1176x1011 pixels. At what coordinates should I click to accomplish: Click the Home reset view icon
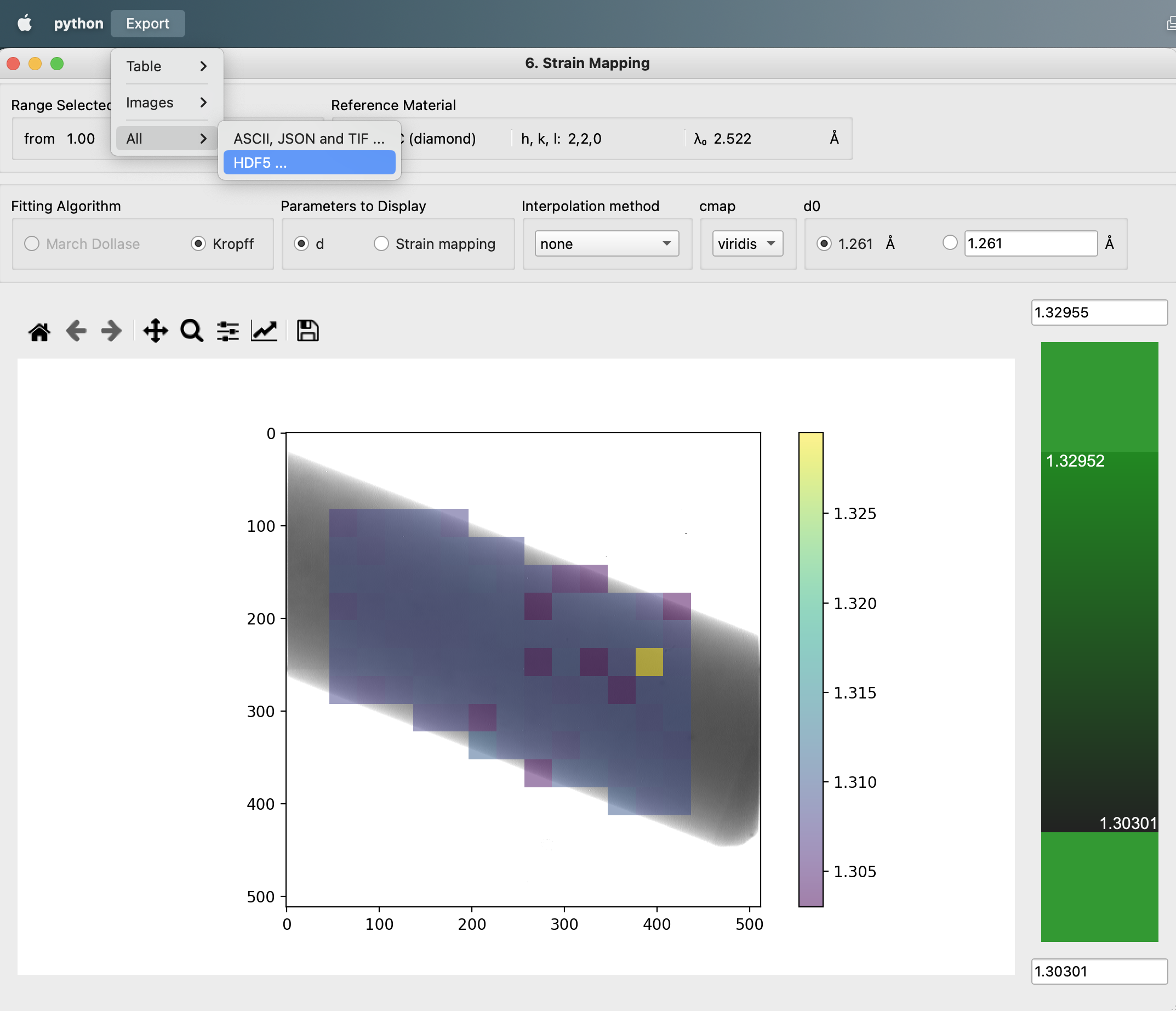tap(39, 331)
